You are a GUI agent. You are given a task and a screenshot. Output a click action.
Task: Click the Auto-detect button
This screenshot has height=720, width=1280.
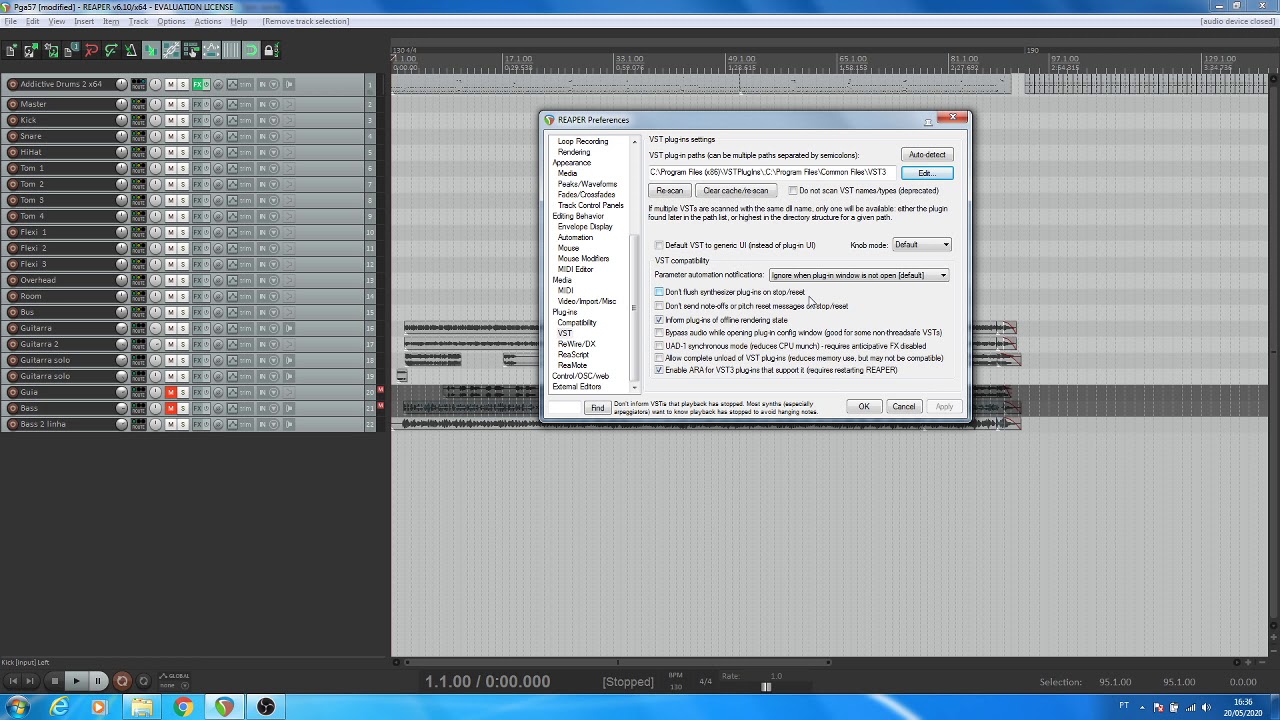[x=927, y=155]
